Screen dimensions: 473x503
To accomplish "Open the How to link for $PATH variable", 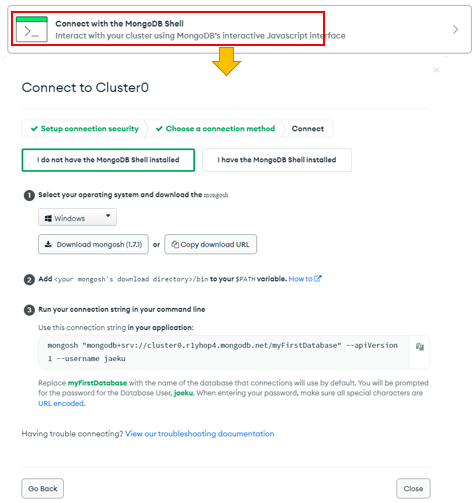I will [300, 279].
